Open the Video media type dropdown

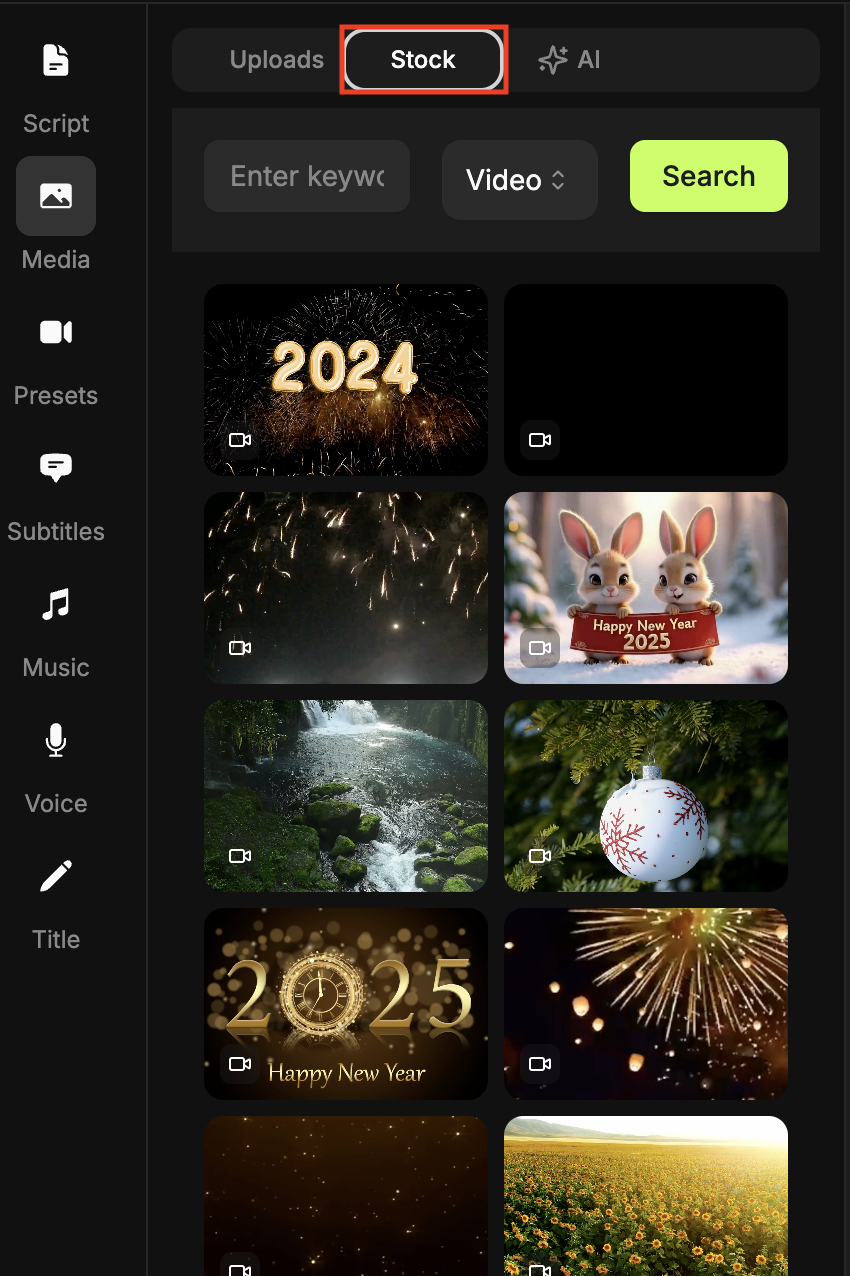tap(520, 180)
